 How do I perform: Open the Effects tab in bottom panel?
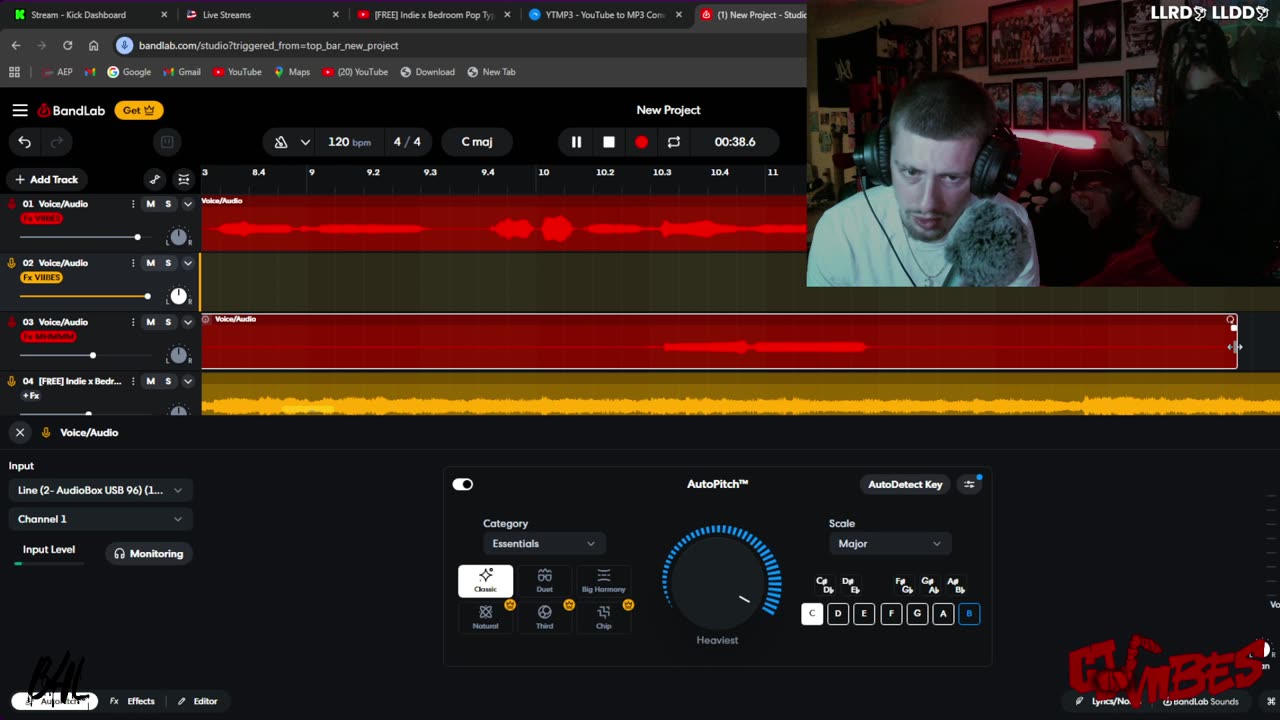132,701
